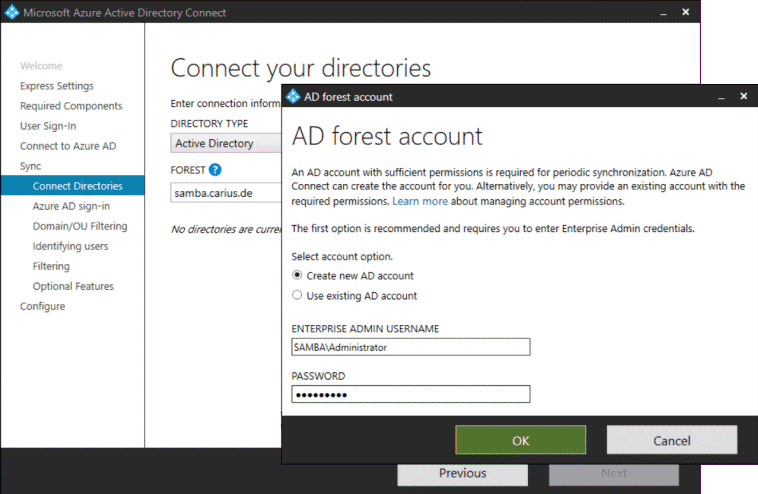Click the Azure AD Connect logo in main title bar
The width and height of the screenshot is (758, 494).
point(12,13)
